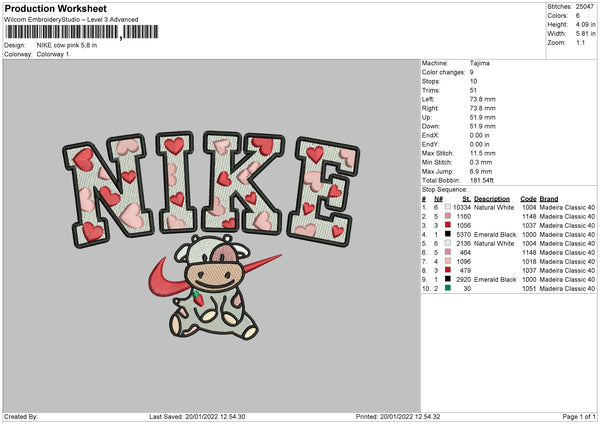
Task: Select the cartoon cow in the design preview
Action: tap(213, 288)
